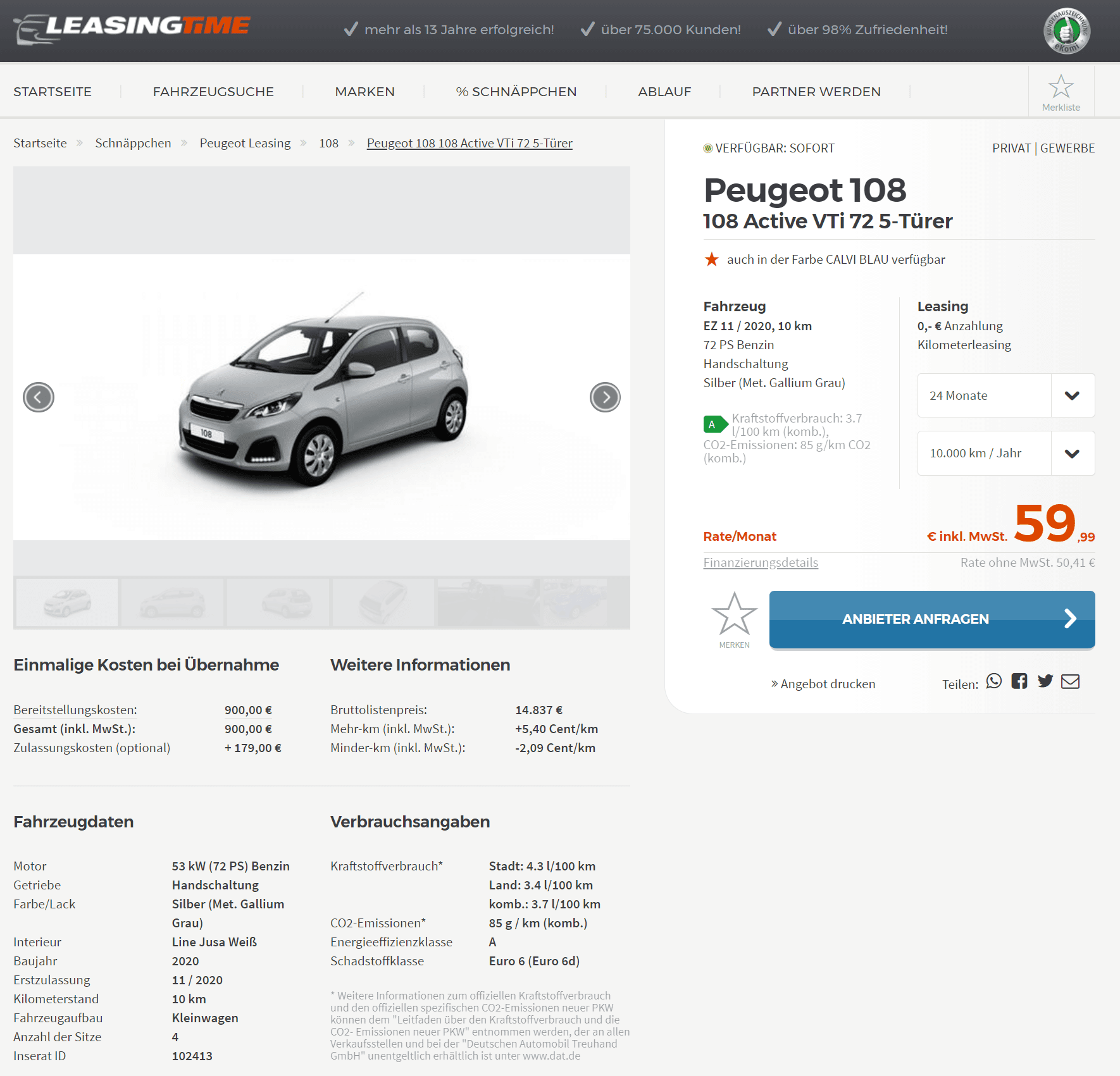
Task: Share offer via WhatsApp icon
Action: click(994, 681)
